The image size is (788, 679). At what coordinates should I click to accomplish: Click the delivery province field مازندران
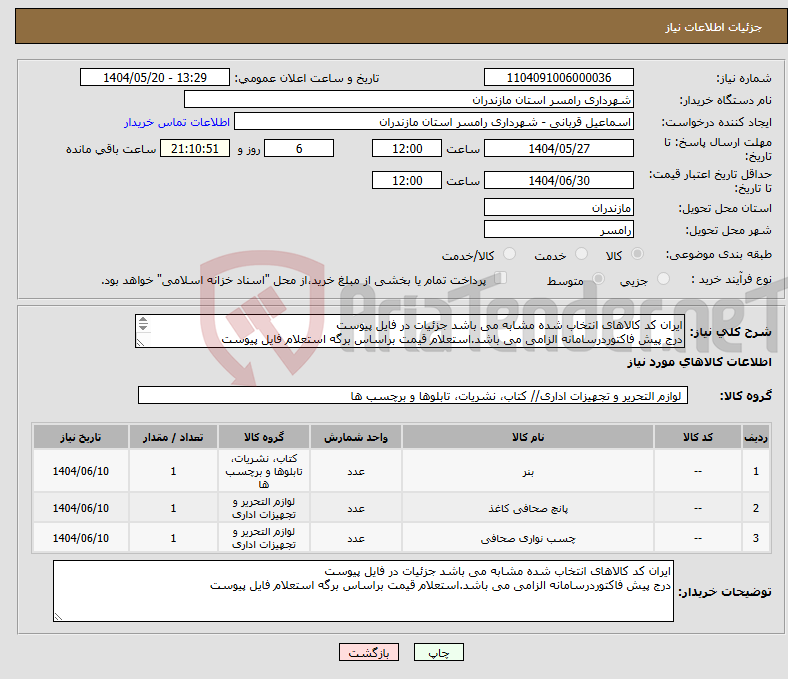tap(559, 207)
